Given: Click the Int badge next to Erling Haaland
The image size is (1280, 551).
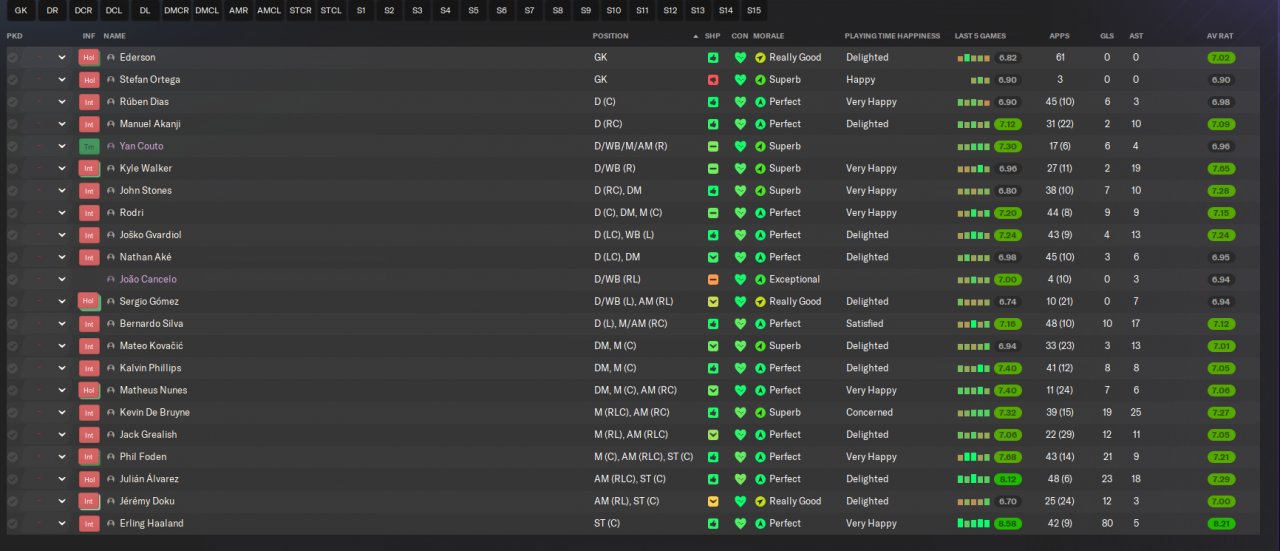Looking at the screenshot, I should coord(89,524).
